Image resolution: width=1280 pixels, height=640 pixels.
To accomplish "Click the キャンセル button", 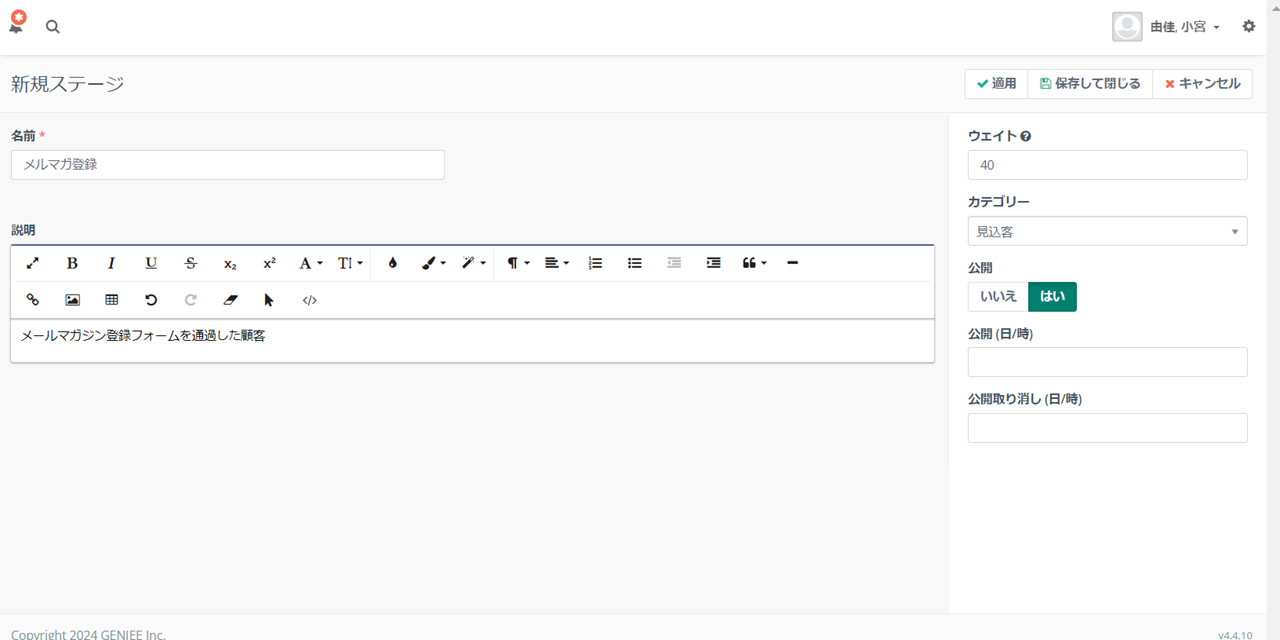I will 1202,84.
